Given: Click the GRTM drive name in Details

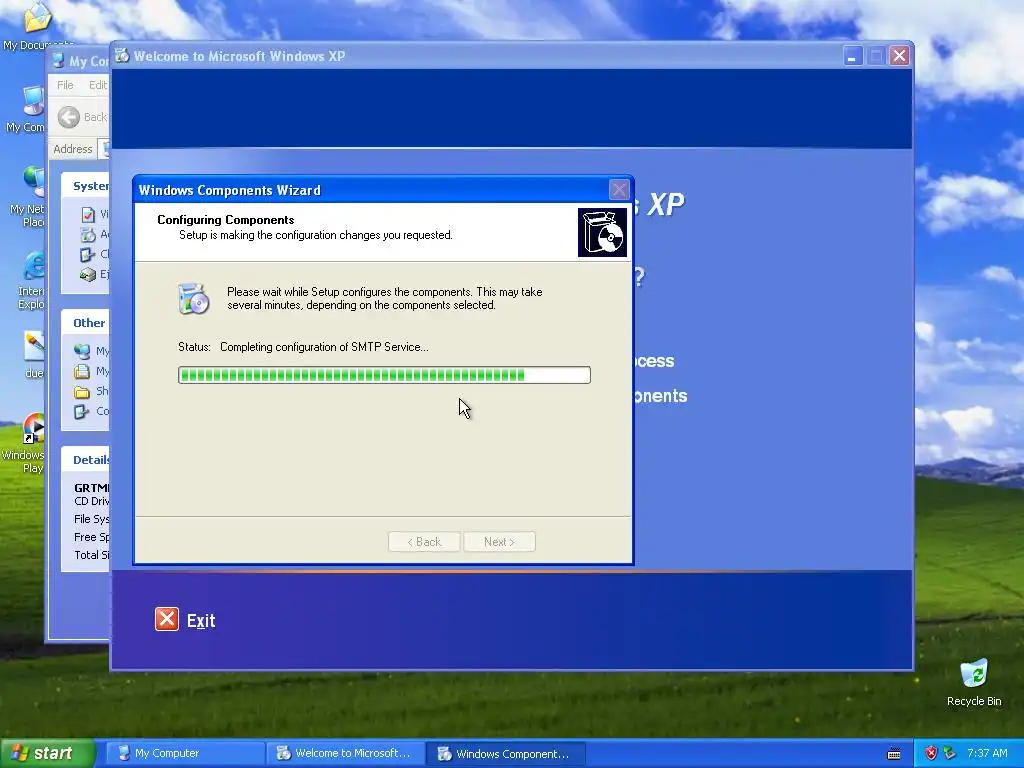Looking at the screenshot, I should tap(92, 488).
